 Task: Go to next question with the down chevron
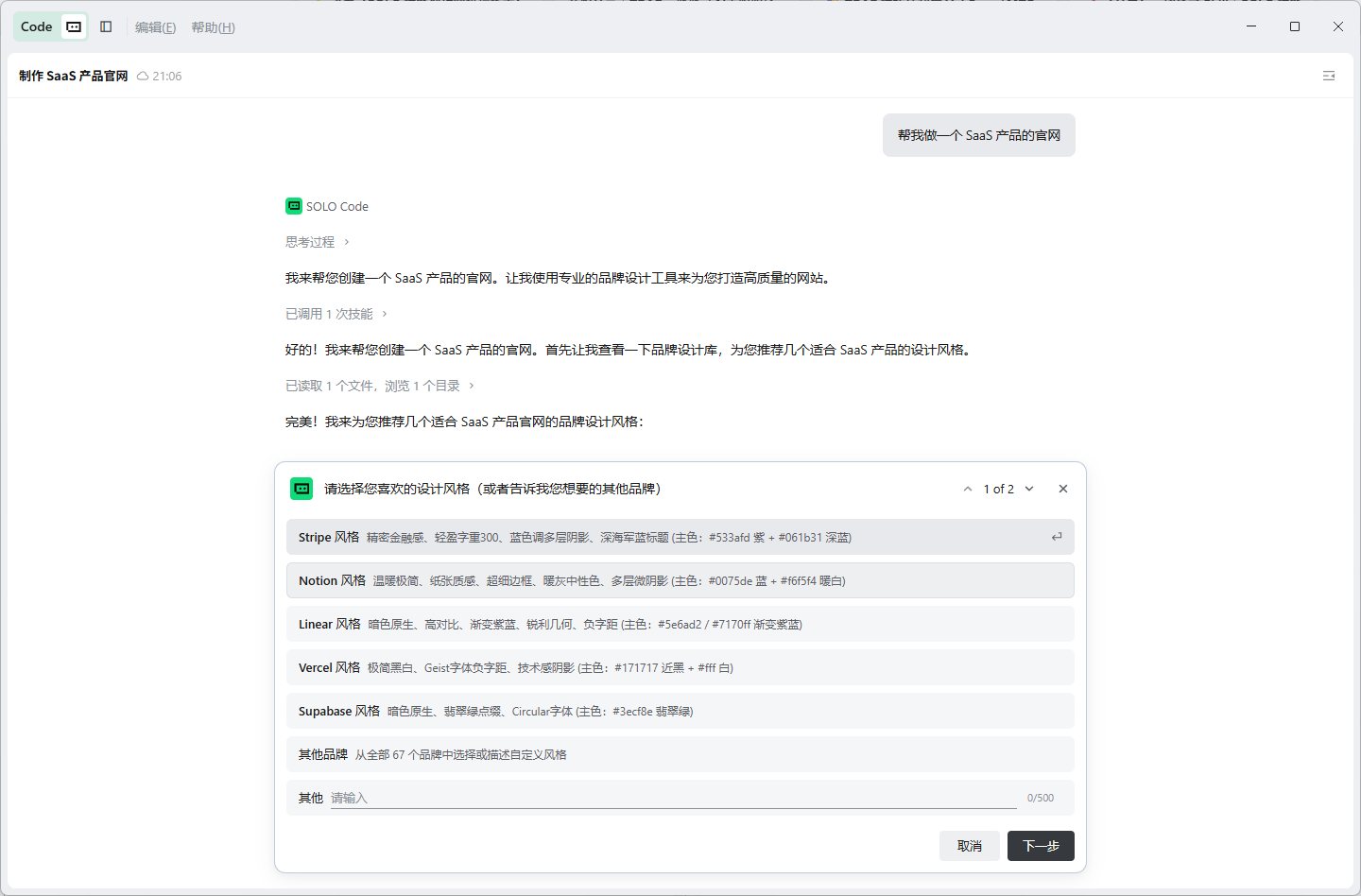1029,489
